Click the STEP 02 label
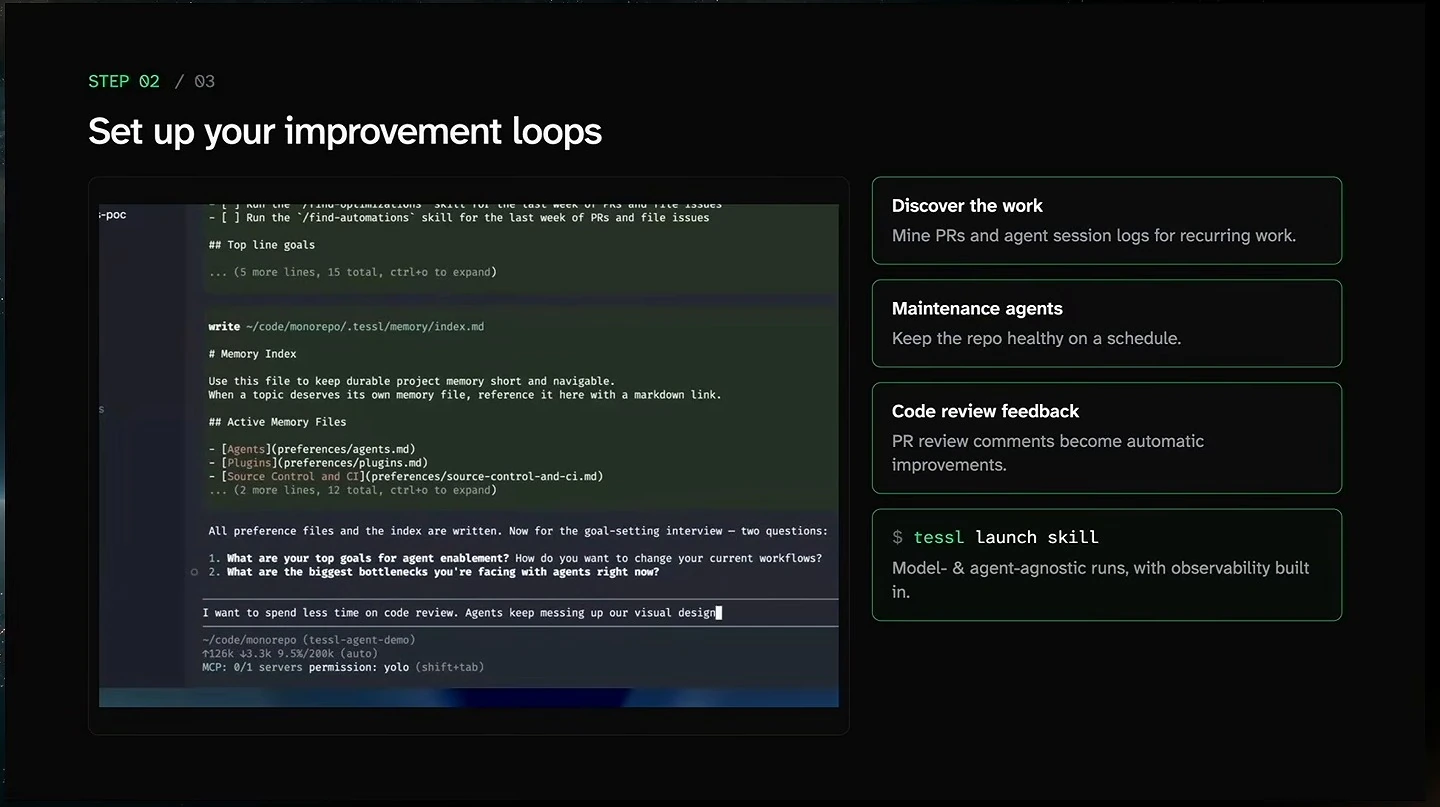Viewport: 1440px width, 807px height. pos(124,81)
